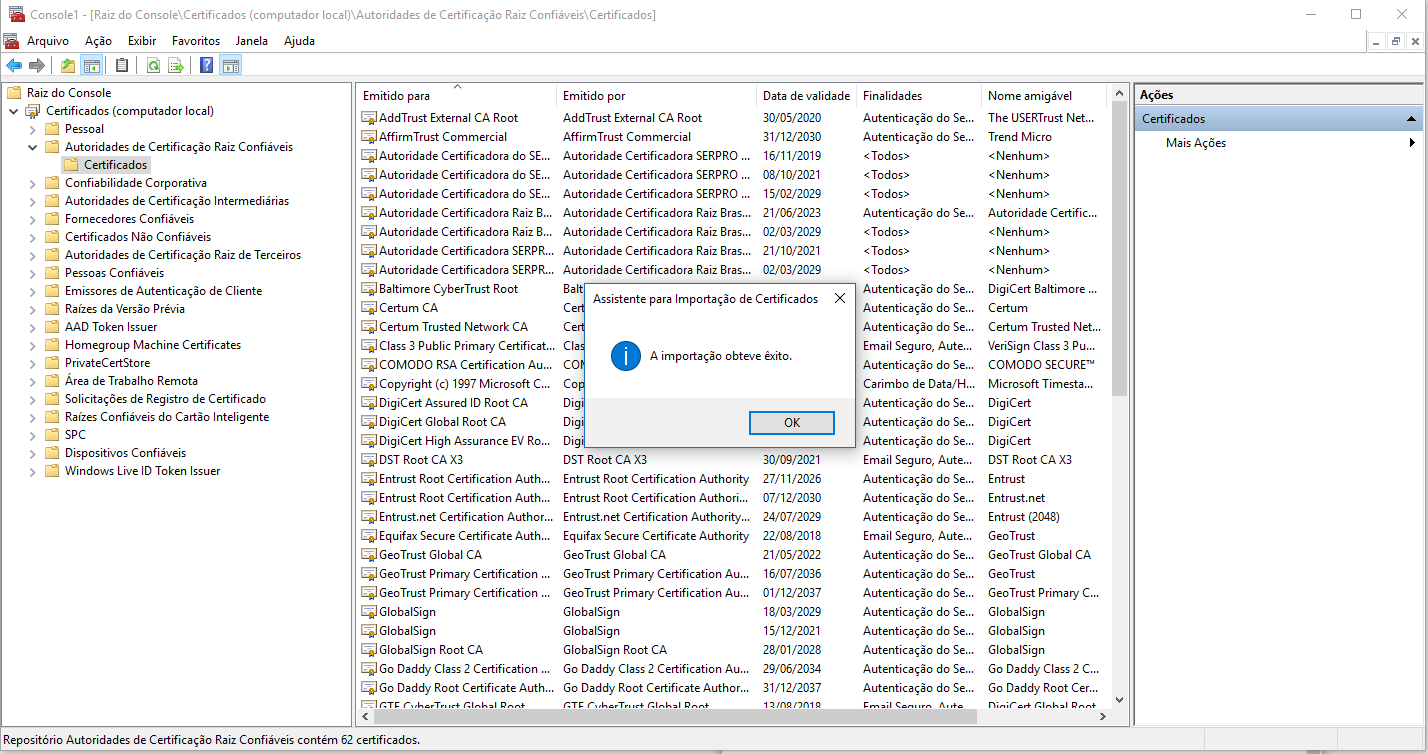Click OK in the import success dialog

coord(792,423)
